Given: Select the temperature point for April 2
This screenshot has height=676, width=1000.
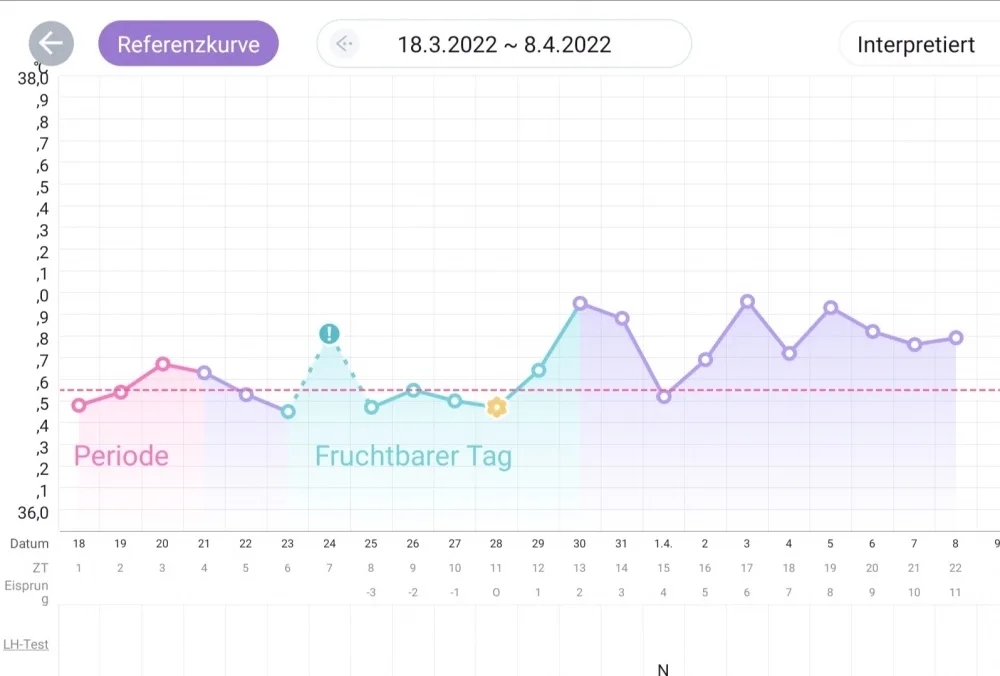Looking at the screenshot, I should (x=705, y=359).
